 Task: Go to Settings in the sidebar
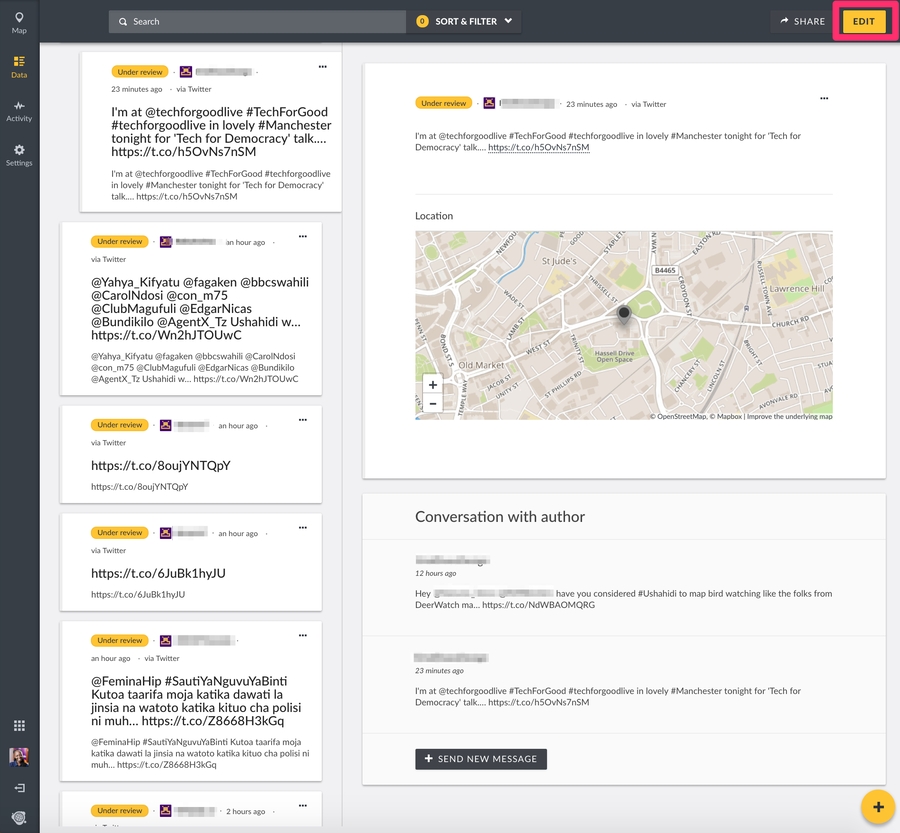tap(19, 154)
